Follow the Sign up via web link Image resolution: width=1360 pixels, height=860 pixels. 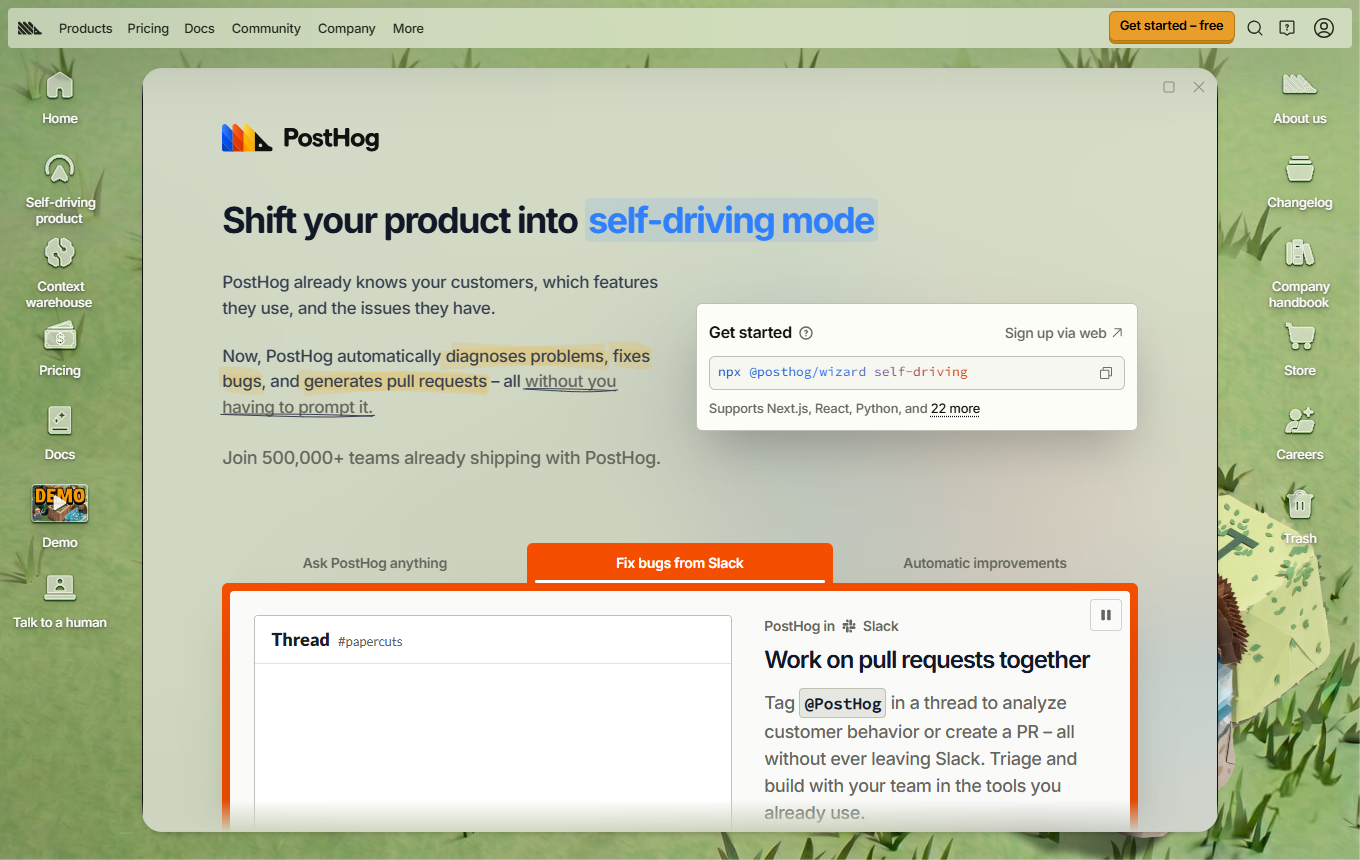click(x=1064, y=333)
